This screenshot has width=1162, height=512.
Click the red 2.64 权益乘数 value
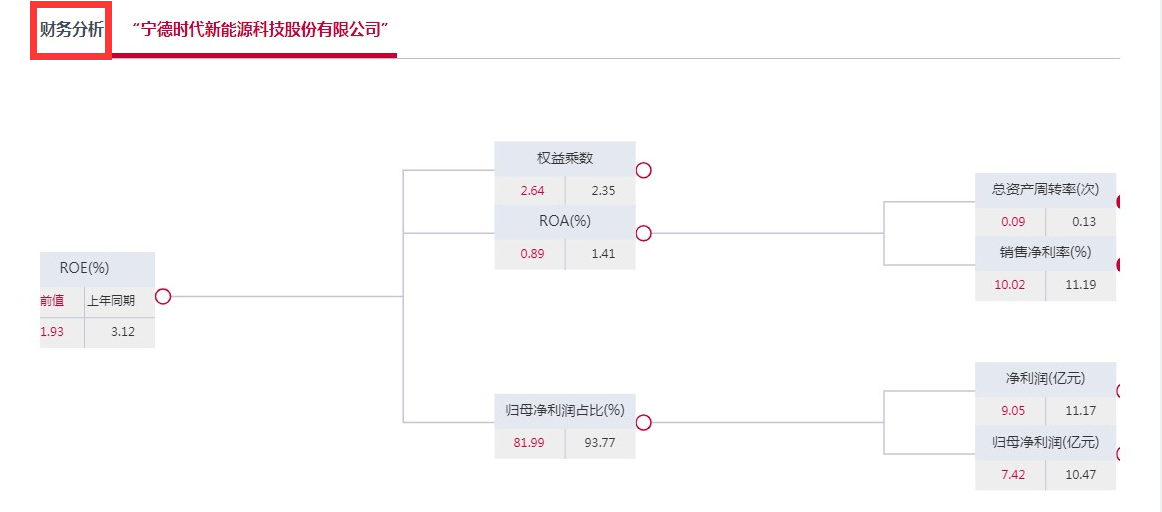click(x=532, y=191)
